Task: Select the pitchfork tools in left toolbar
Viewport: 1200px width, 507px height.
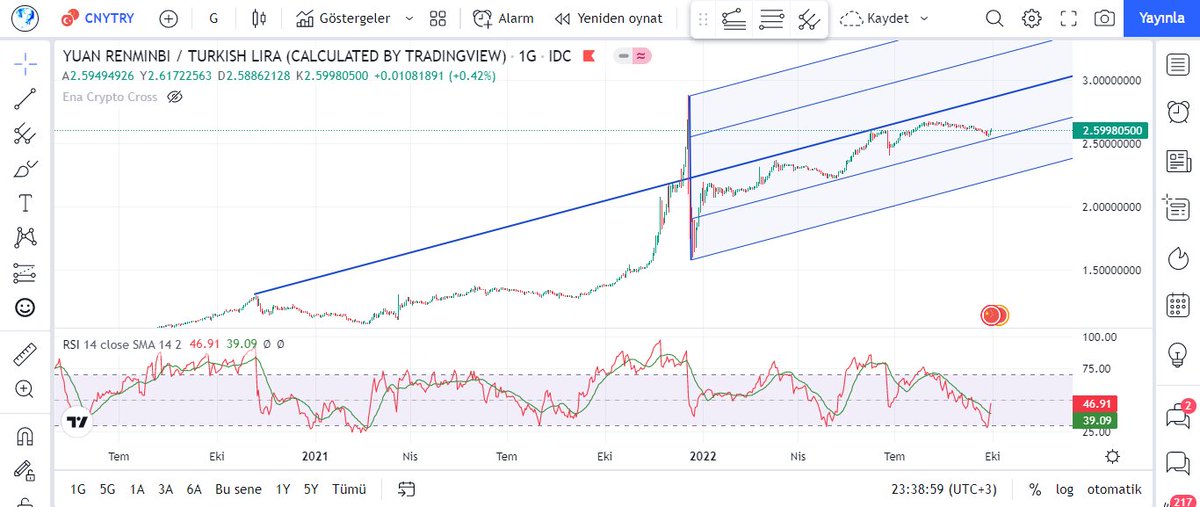Action: (x=26, y=133)
